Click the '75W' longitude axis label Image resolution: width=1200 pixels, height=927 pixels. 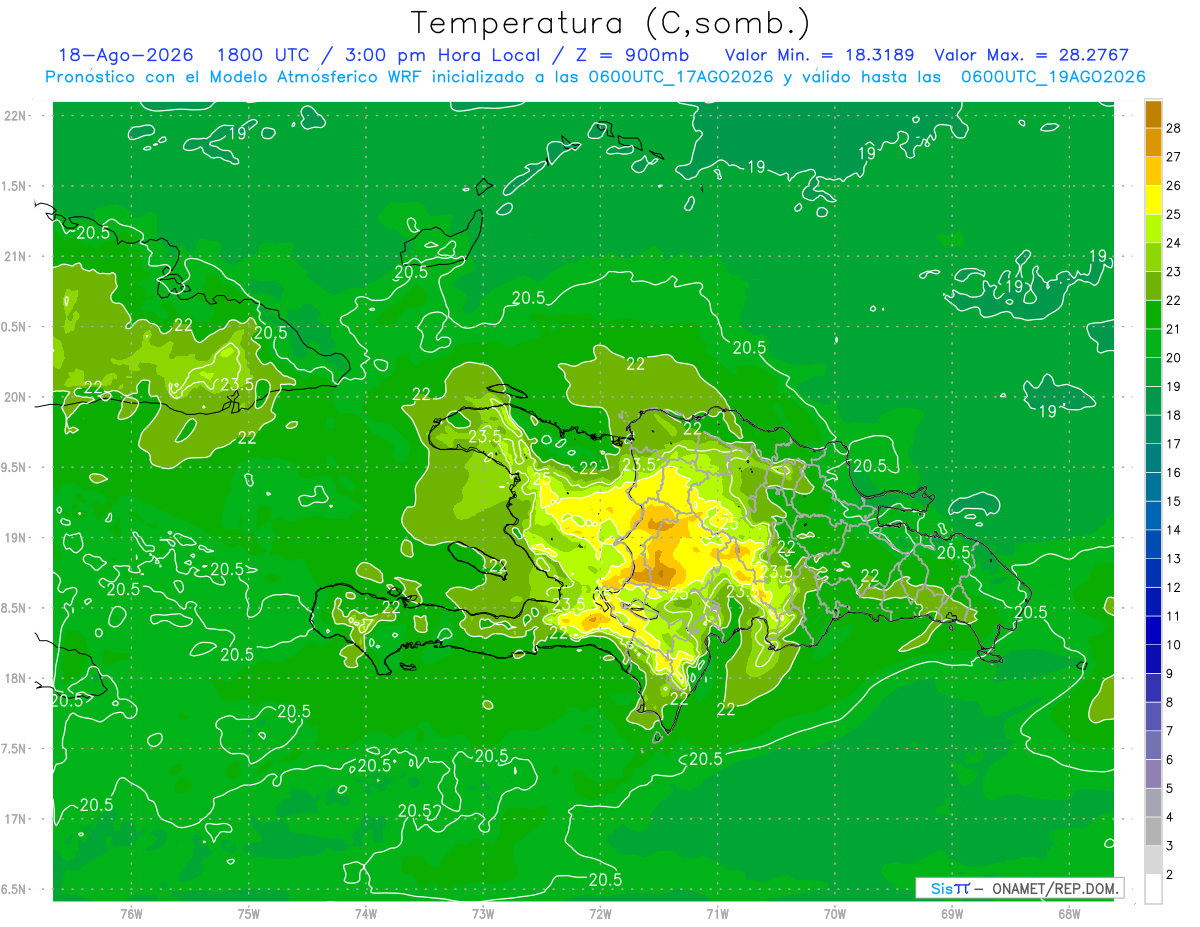click(249, 914)
